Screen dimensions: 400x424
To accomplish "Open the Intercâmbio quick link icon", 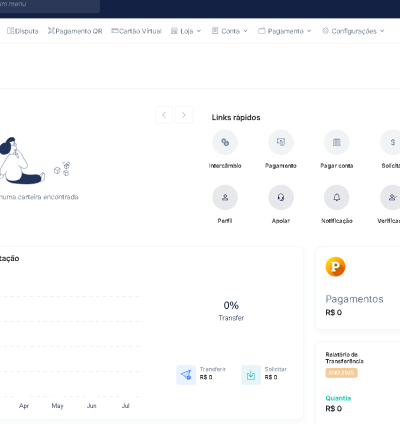I will click(225, 142).
